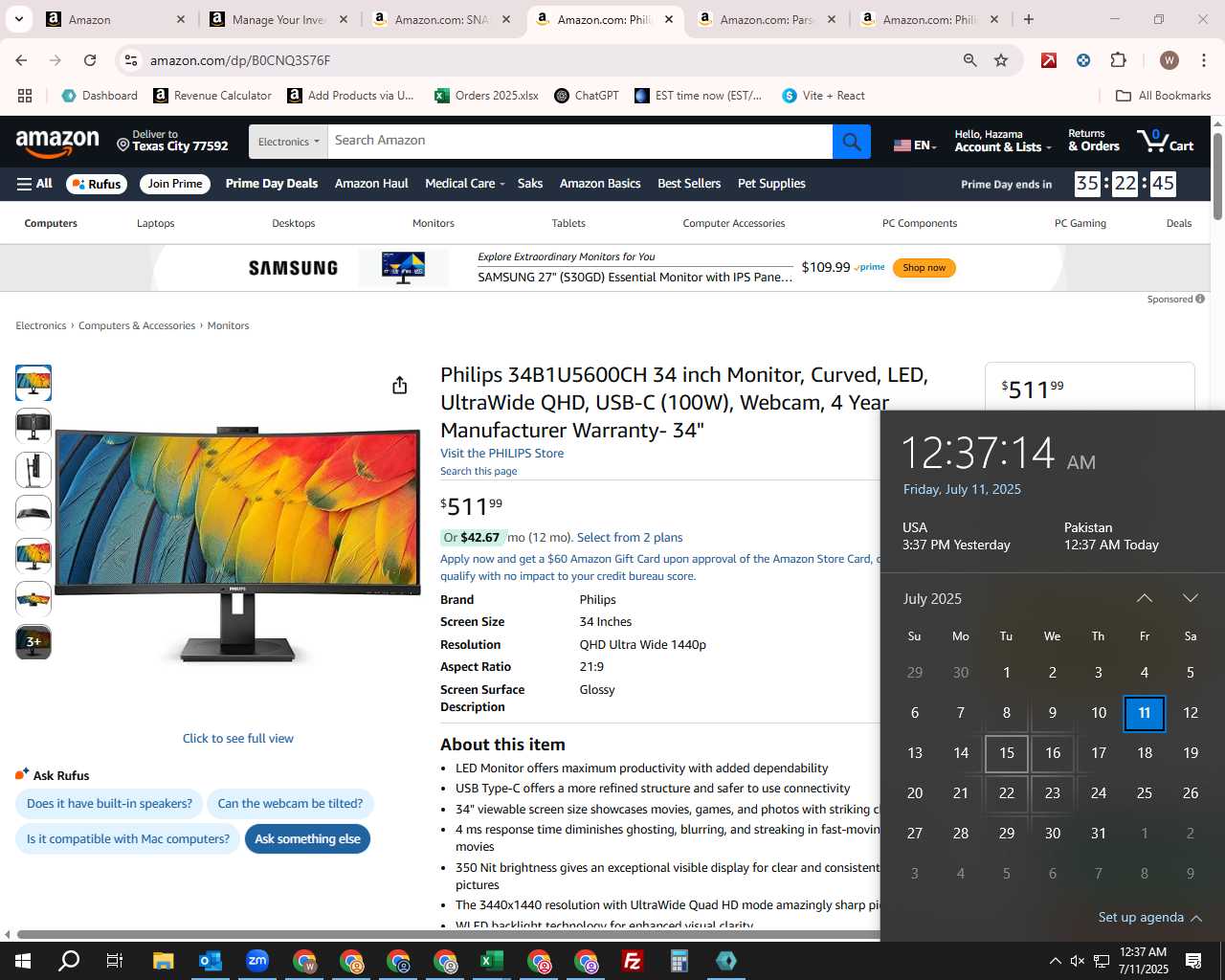Open FileZilla from the taskbar
Viewport: 1225px width, 980px height.
point(633,961)
